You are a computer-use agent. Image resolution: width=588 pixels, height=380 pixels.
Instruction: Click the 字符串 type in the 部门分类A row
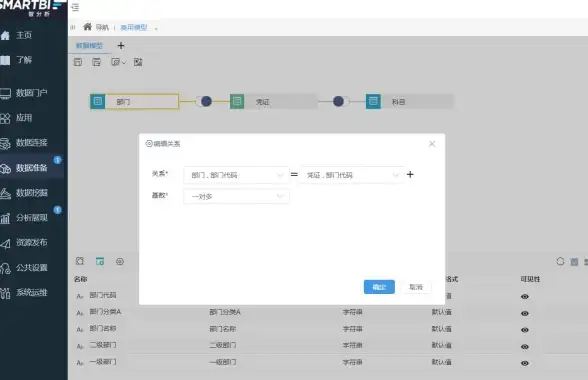pos(352,312)
